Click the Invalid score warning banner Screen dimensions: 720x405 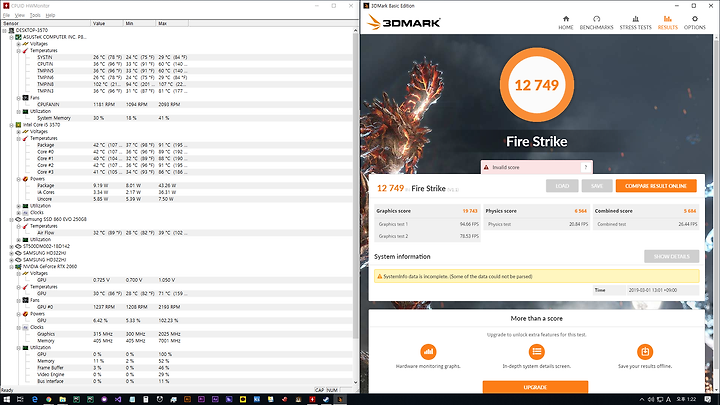click(x=536, y=167)
